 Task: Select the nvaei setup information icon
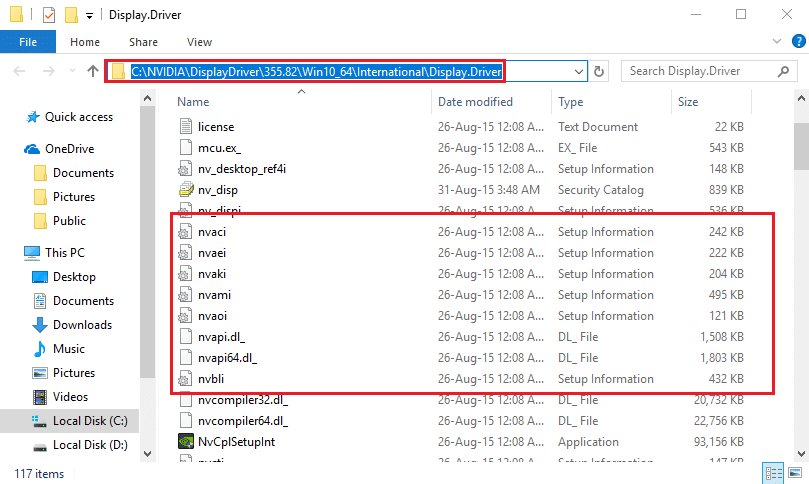tap(186, 253)
